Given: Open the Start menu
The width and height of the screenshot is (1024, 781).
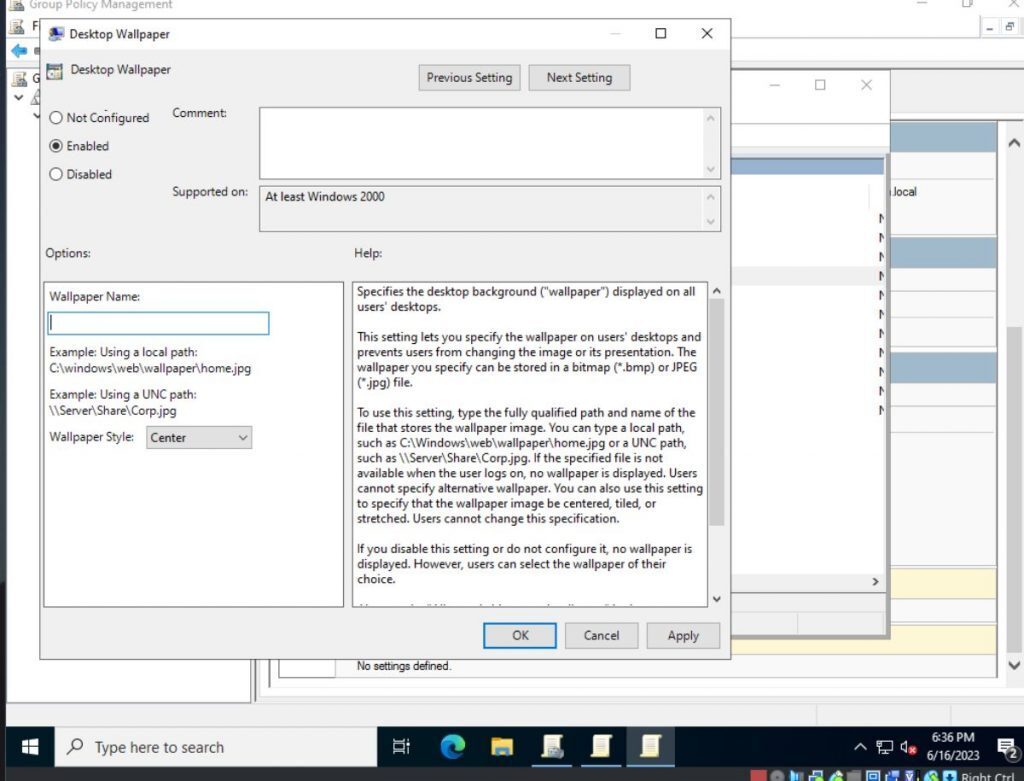Looking at the screenshot, I should click(x=29, y=746).
